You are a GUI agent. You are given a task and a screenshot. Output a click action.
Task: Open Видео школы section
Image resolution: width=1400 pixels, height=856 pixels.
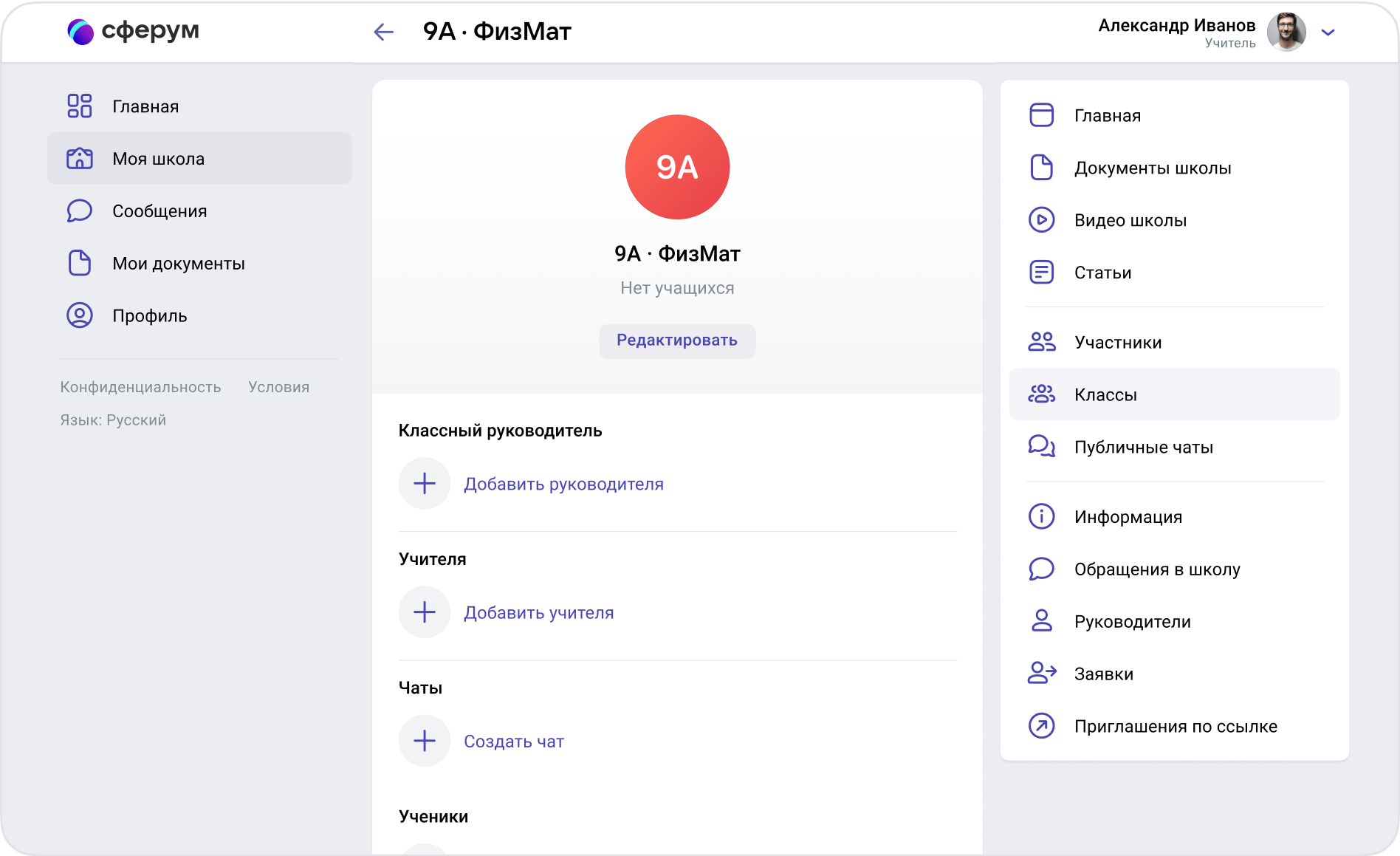(x=1174, y=221)
